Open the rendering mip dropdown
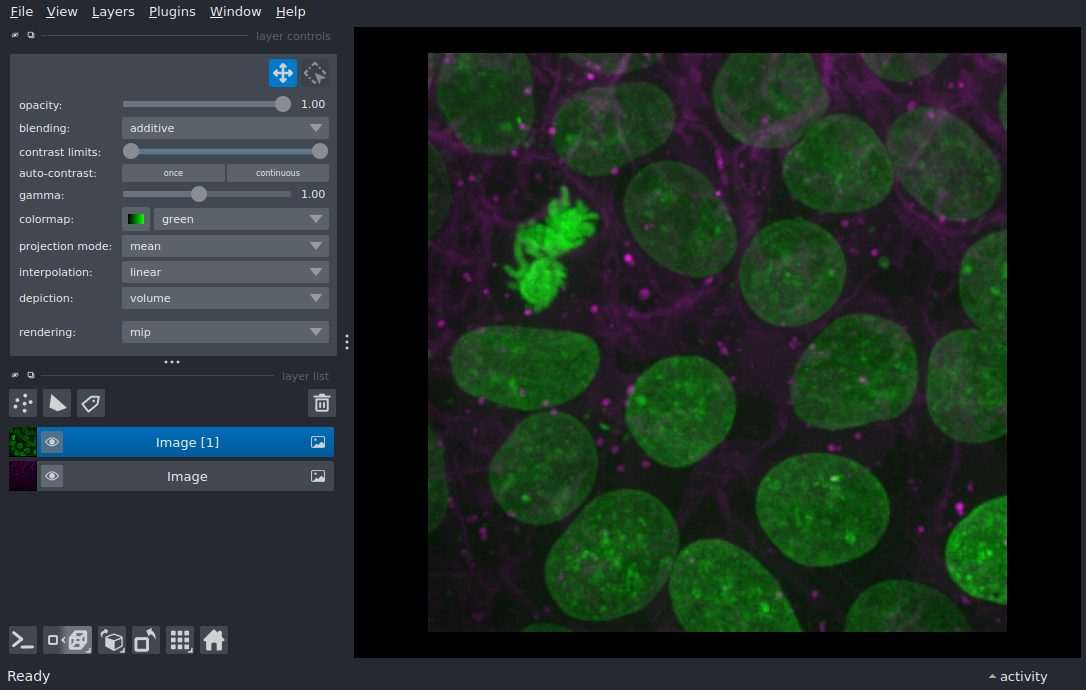 click(x=225, y=332)
